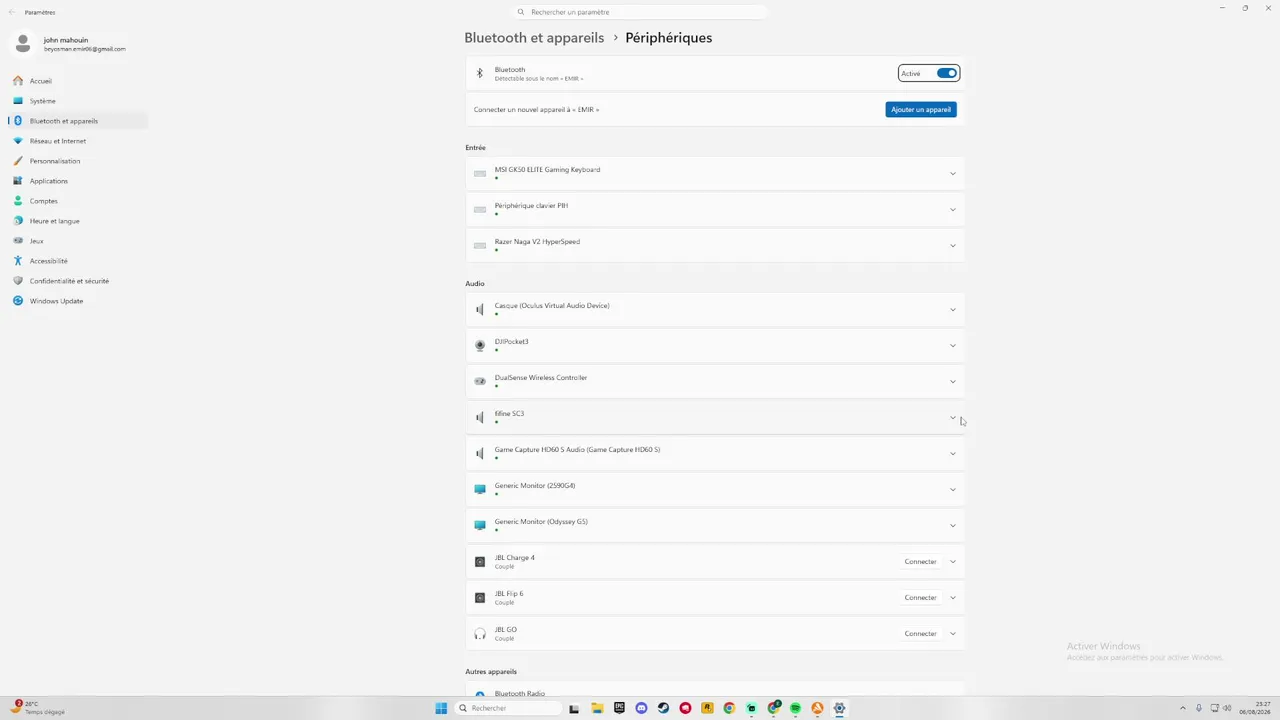
Task: Open Task View from taskbar
Action: point(574,708)
